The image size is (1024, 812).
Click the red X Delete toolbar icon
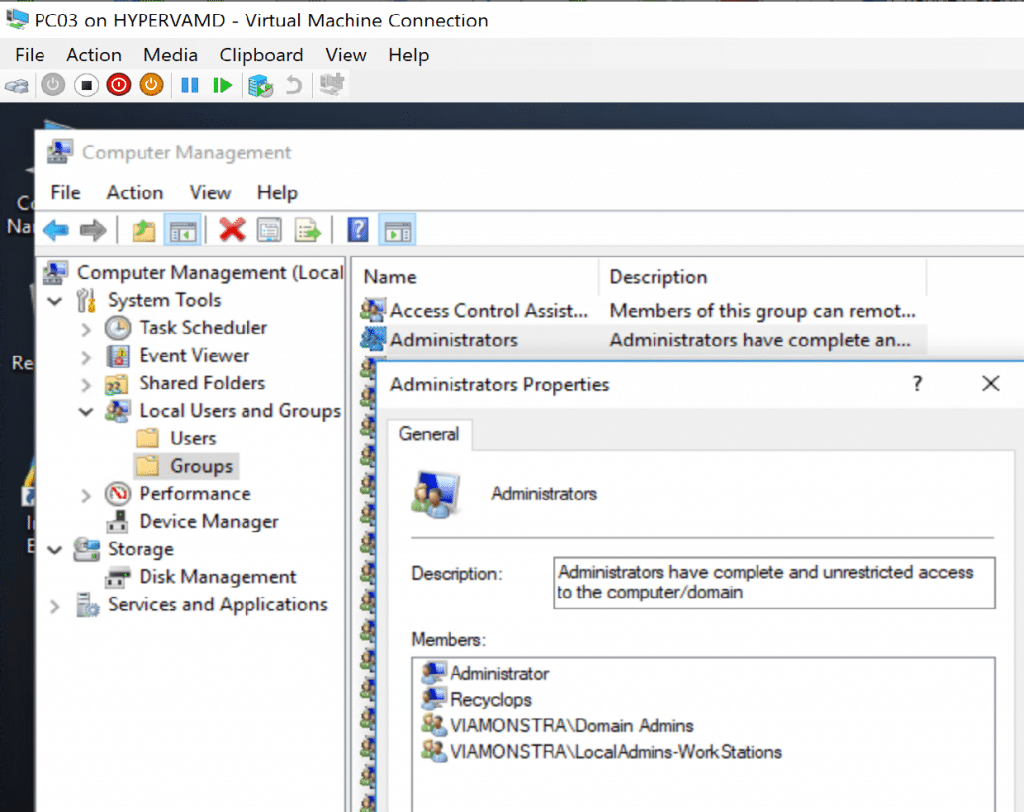tap(232, 230)
